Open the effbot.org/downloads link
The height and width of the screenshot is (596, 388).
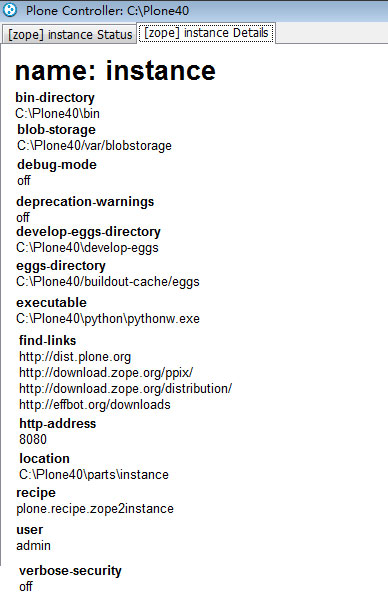[95, 405]
